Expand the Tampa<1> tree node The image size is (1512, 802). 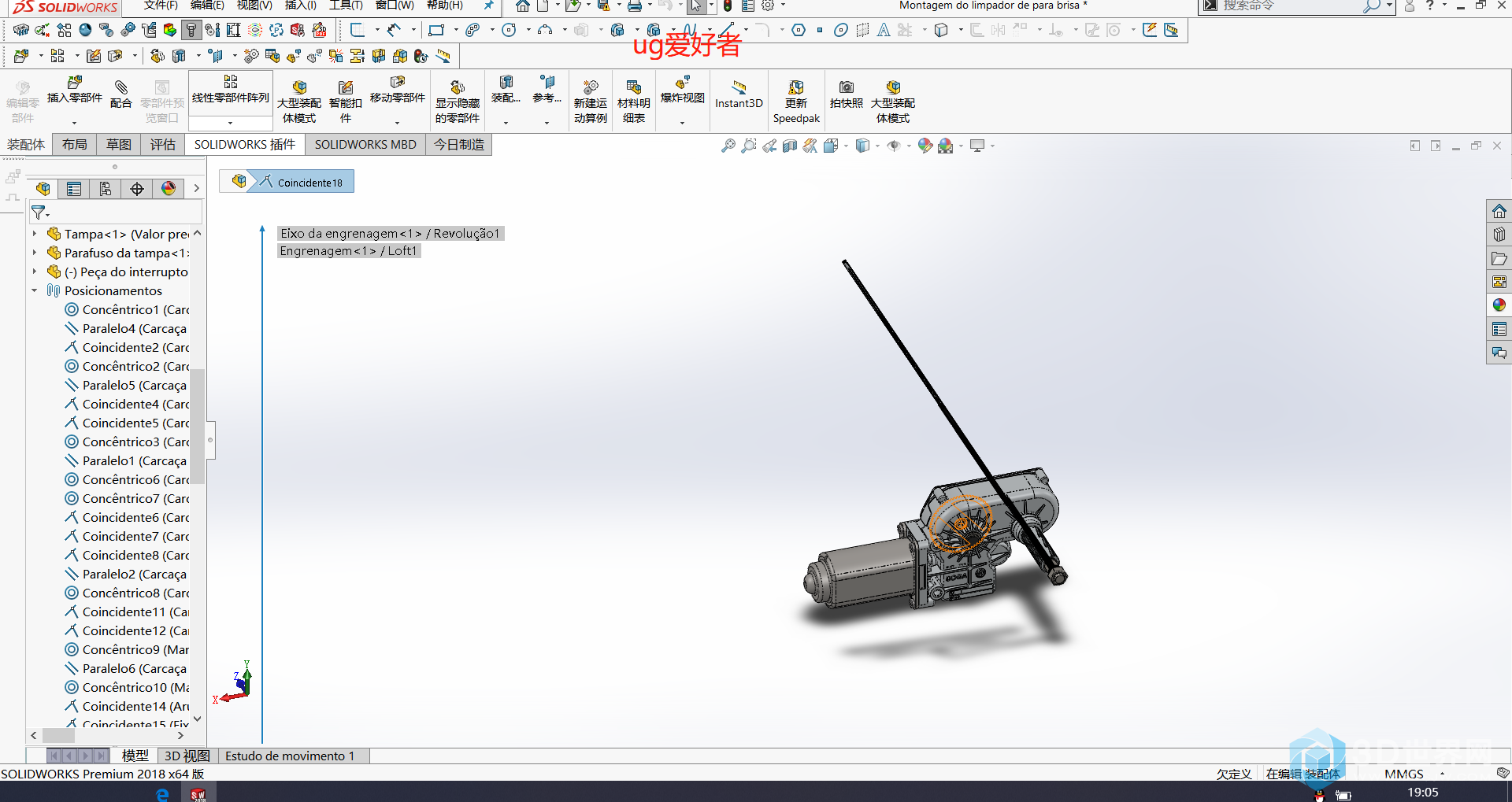coord(35,234)
